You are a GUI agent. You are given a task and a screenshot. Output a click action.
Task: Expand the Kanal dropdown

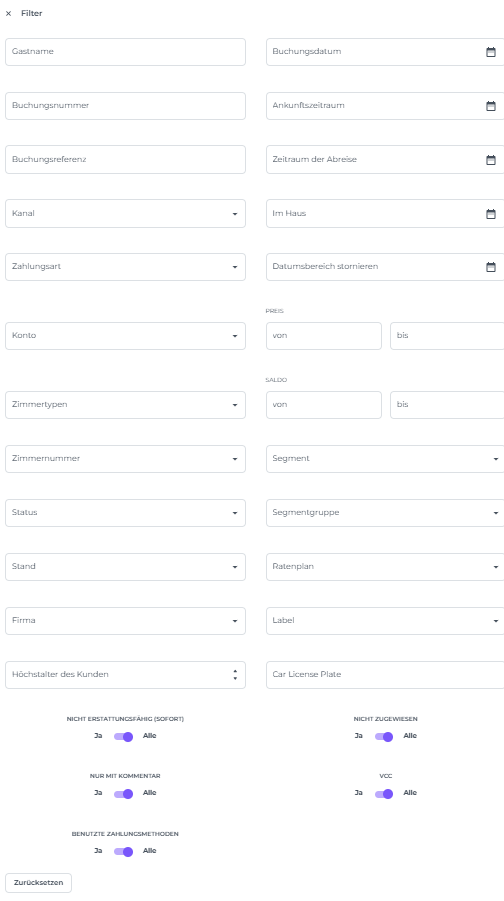coord(125,214)
